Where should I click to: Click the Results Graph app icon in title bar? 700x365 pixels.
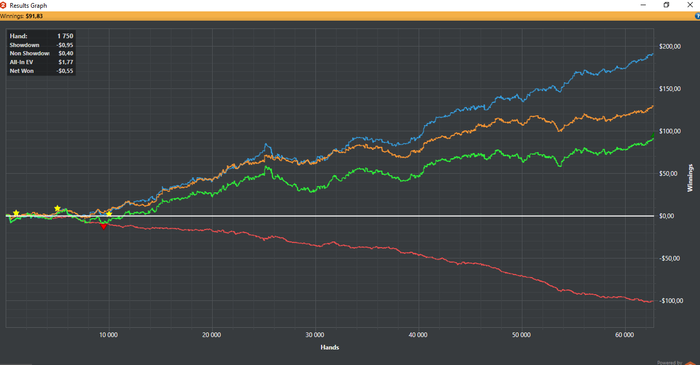[x=3, y=5]
